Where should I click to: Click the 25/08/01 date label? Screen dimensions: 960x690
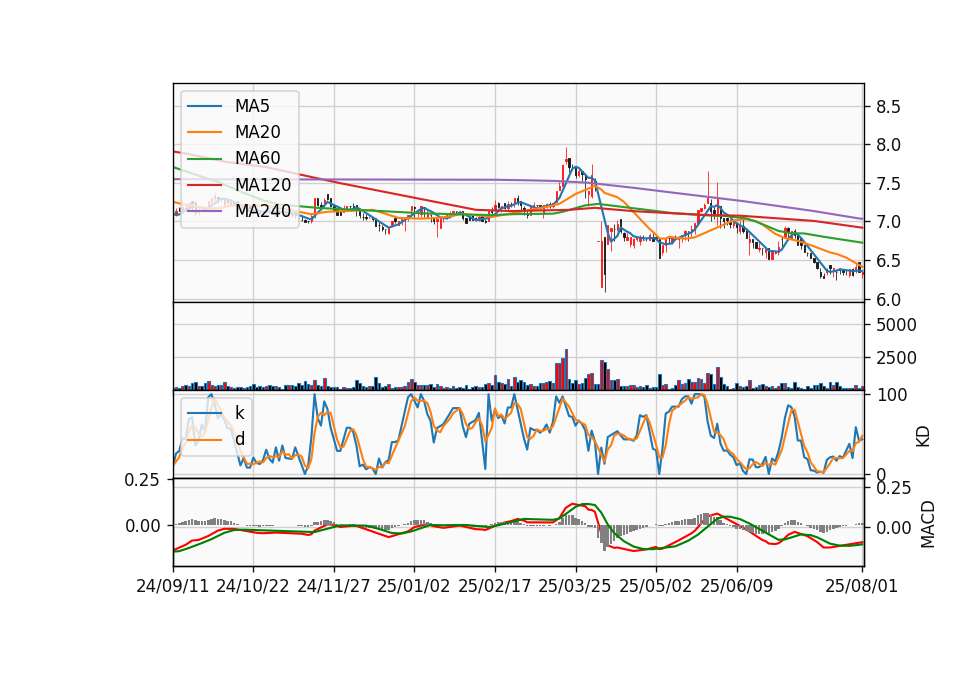861,586
